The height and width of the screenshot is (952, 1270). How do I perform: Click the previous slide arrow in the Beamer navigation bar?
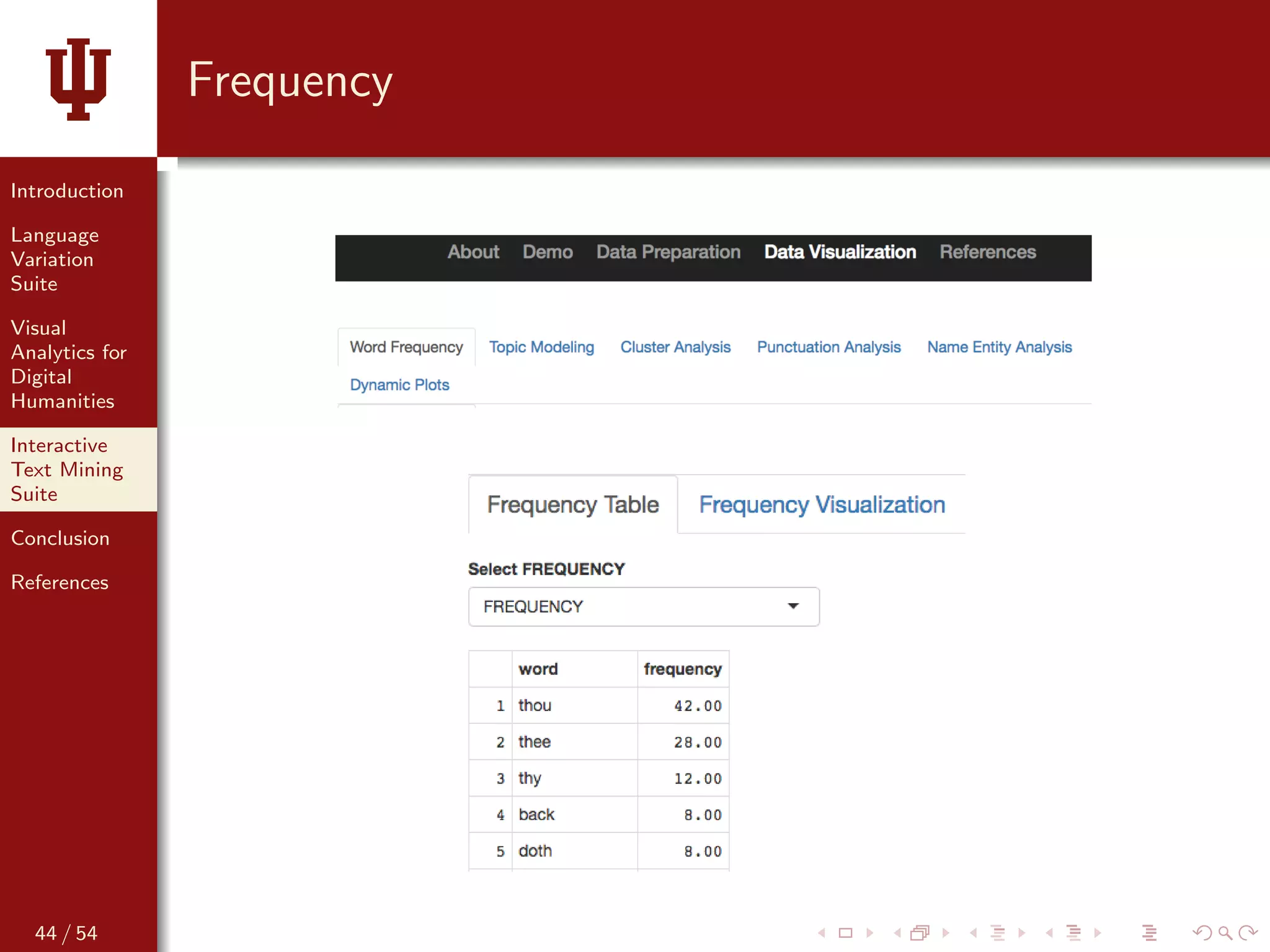click(x=822, y=933)
